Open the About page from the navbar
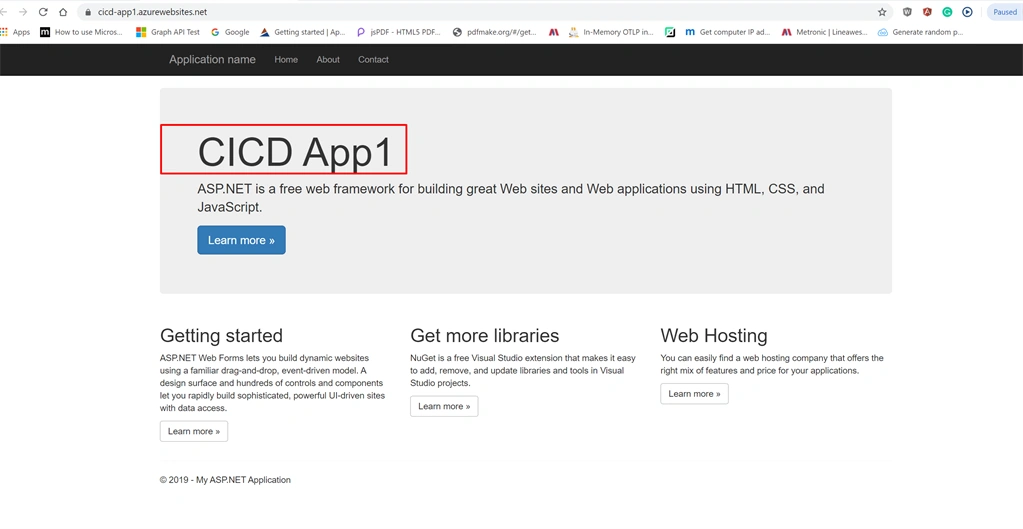This screenshot has width=1023, height=529. pyautogui.click(x=328, y=59)
